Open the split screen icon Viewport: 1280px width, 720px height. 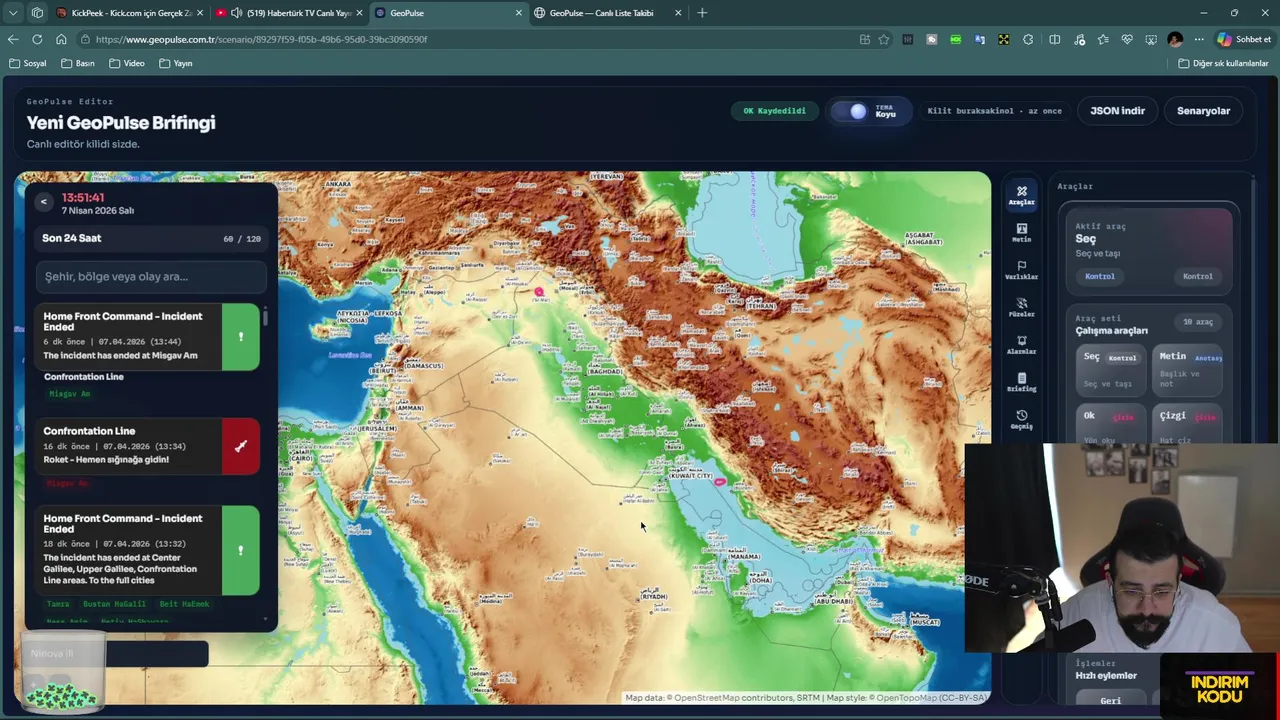click(1055, 39)
